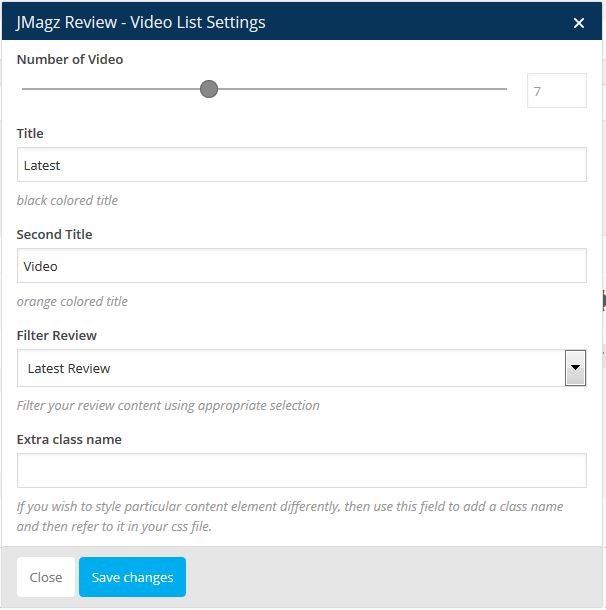Click the 'Number of Video' label

pyautogui.click(x=70, y=60)
